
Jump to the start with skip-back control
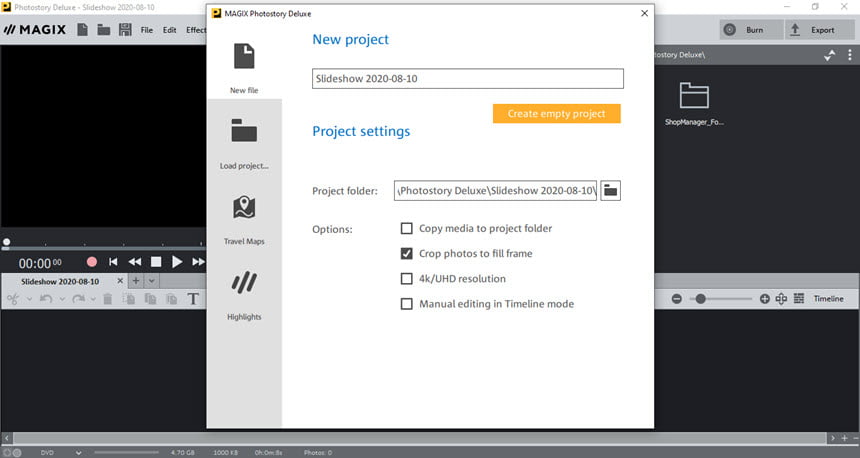[x=113, y=262]
